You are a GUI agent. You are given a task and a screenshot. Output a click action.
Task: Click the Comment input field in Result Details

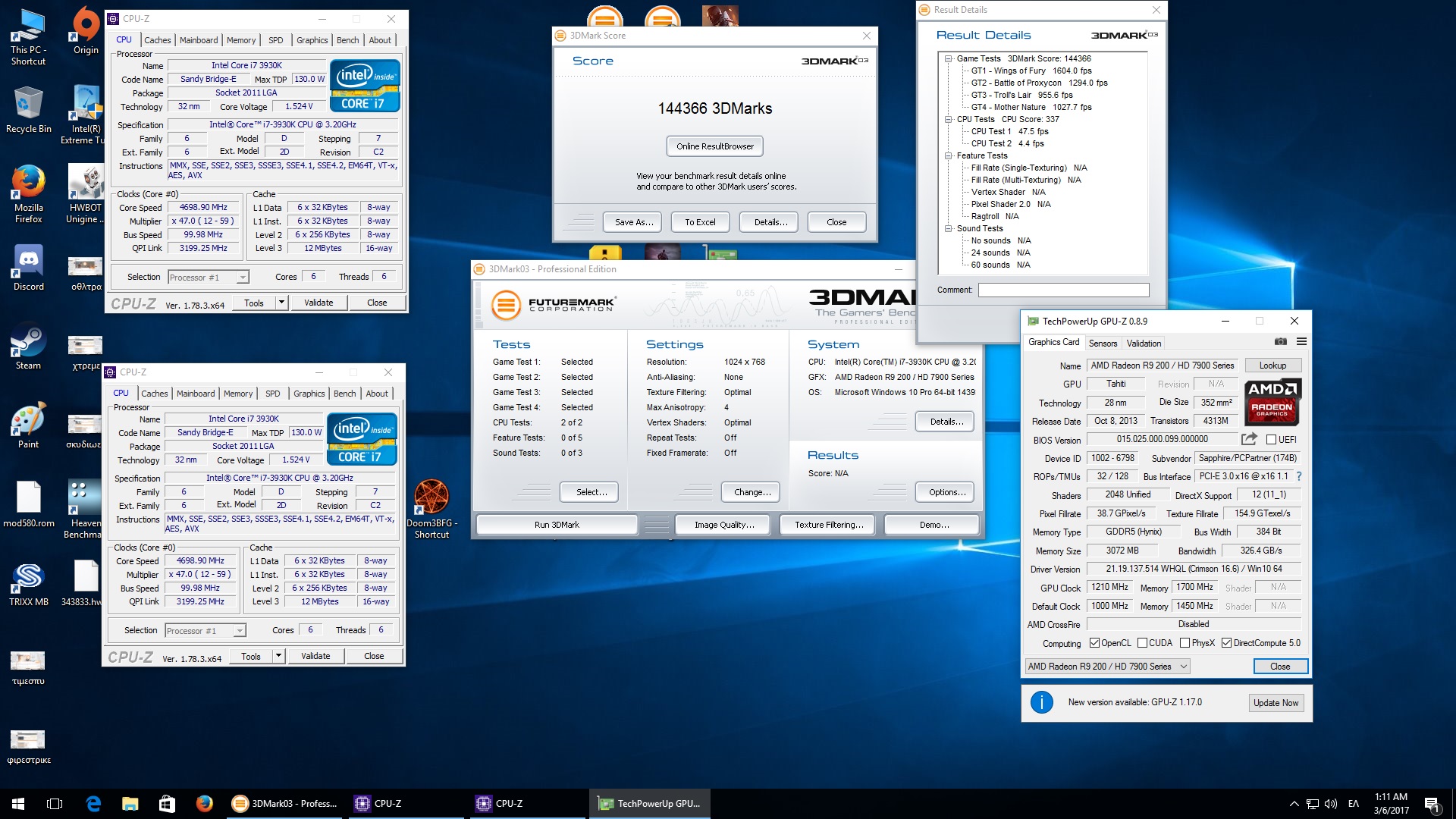click(x=1063, y=290)
